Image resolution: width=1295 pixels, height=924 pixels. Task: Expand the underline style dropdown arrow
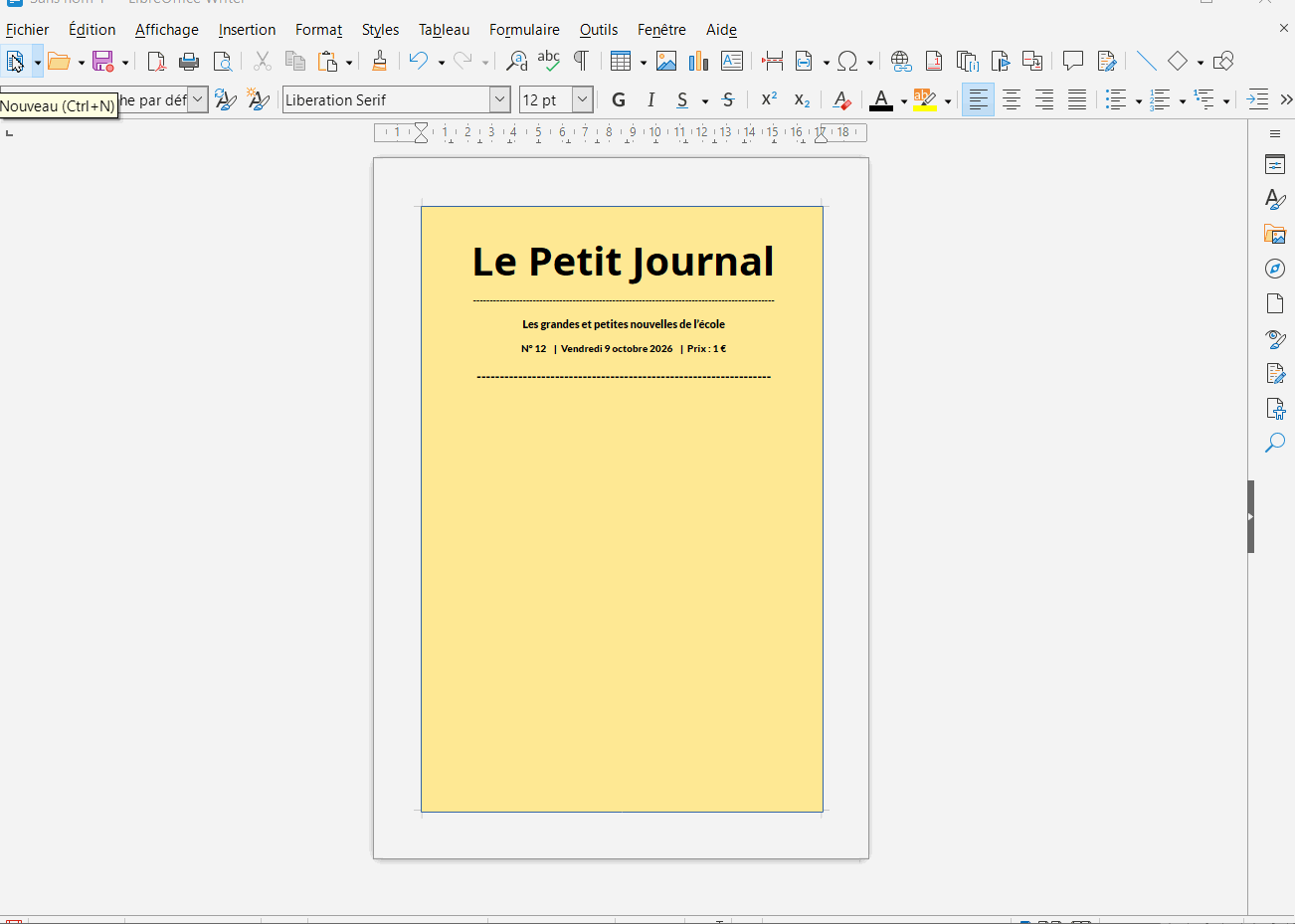705,101
